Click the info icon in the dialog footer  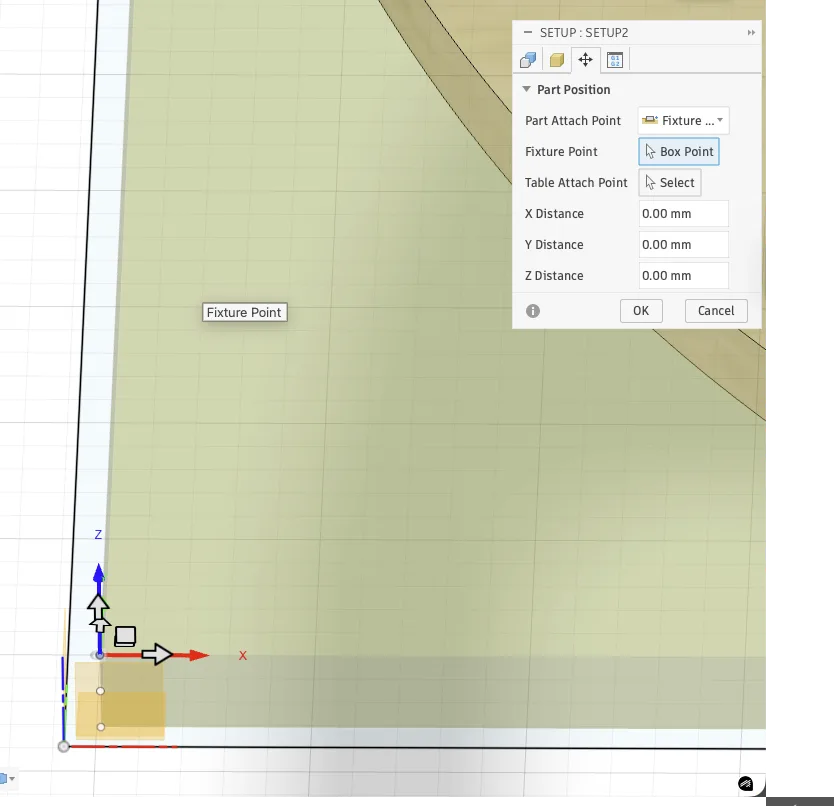click(533, 310)
